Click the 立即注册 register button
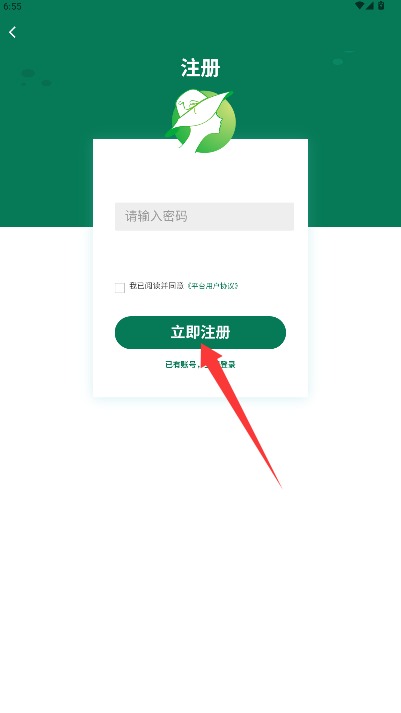The width and height of the screenshot is (401, 713). 200,332
